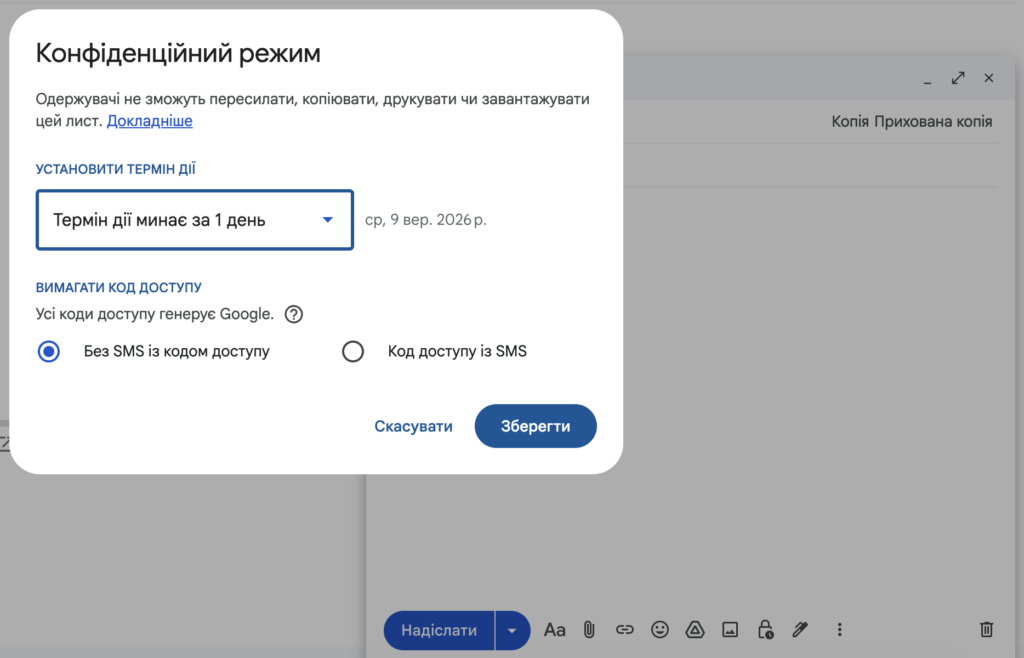Insert files using the Google Drive icon
Viewport: 1024px width, 658px height.
pyautogui.click(x=695, y=630)
